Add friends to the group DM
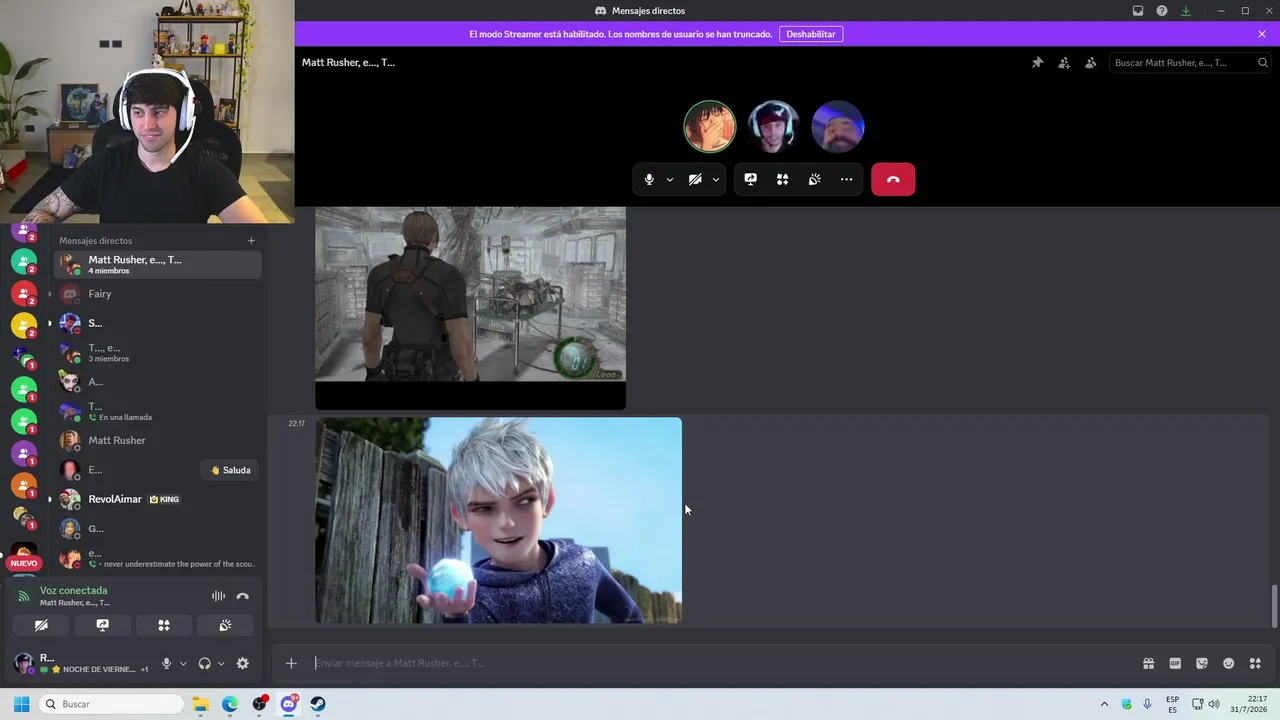1280x720 pixels. [x=1064, y=63]
